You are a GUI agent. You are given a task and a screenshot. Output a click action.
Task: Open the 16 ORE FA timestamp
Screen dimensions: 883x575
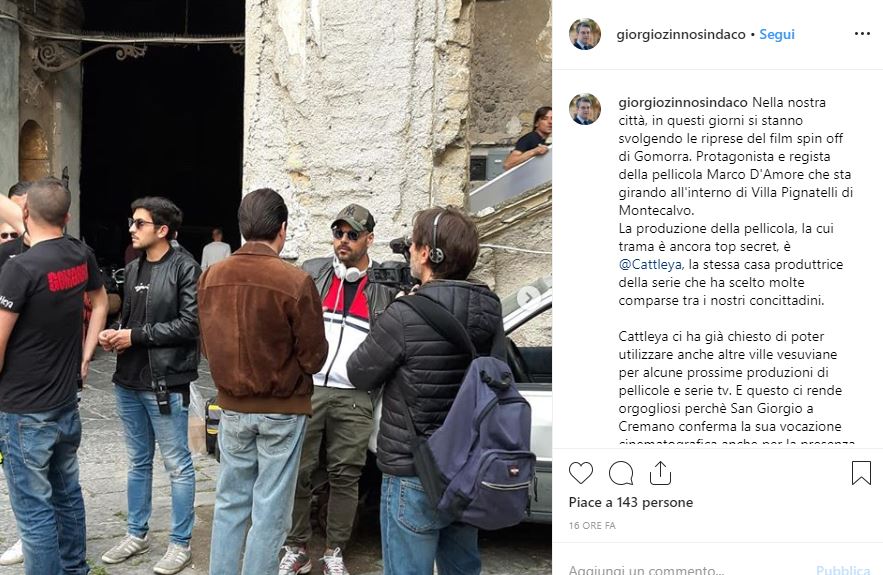[592, 525]
